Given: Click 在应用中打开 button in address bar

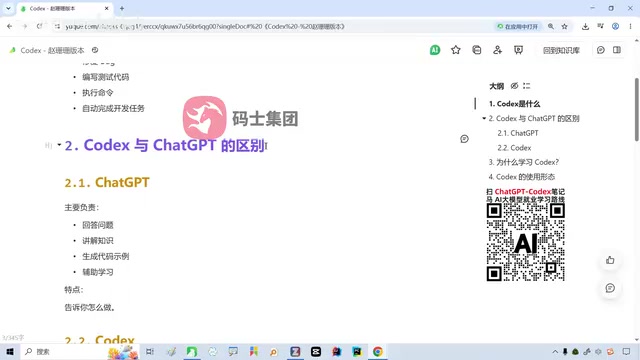Looking at the screenshot, I should [518, 26].
